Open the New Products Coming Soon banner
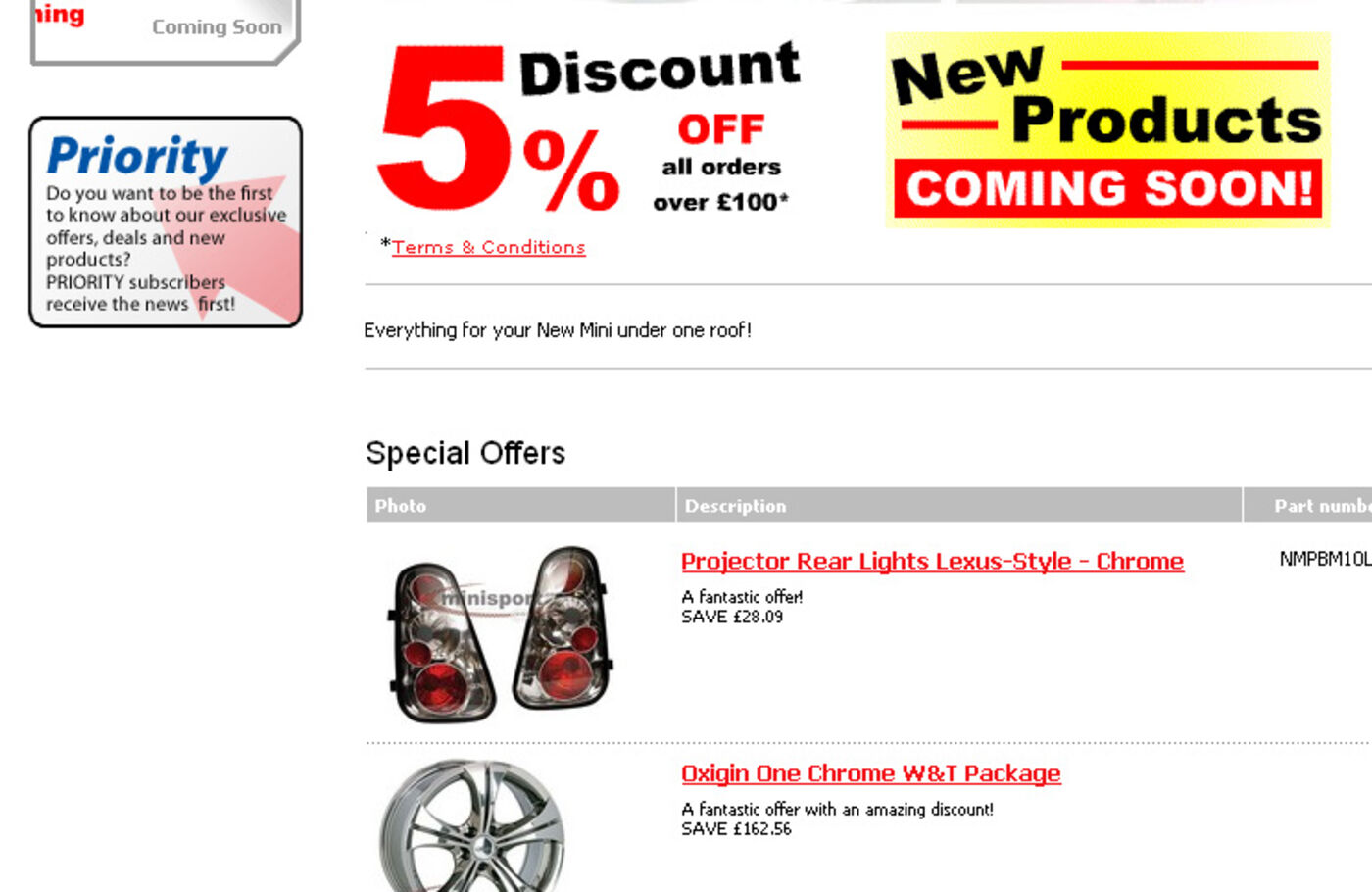This screenshot has height=892, width=1372. [1107, 129]
